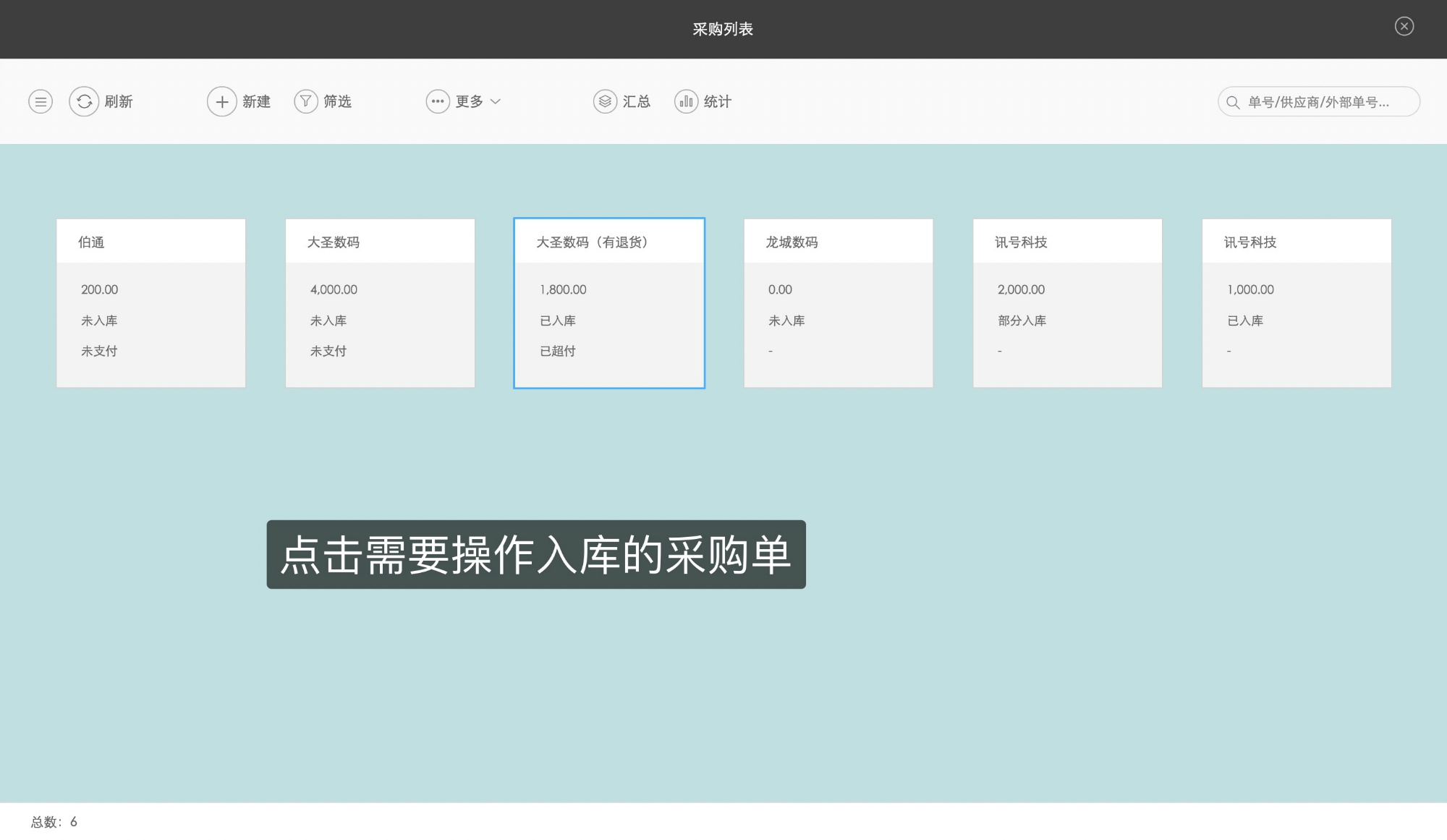Select the highlighted 大圣数码（有退货）card

tap(608, 302)
